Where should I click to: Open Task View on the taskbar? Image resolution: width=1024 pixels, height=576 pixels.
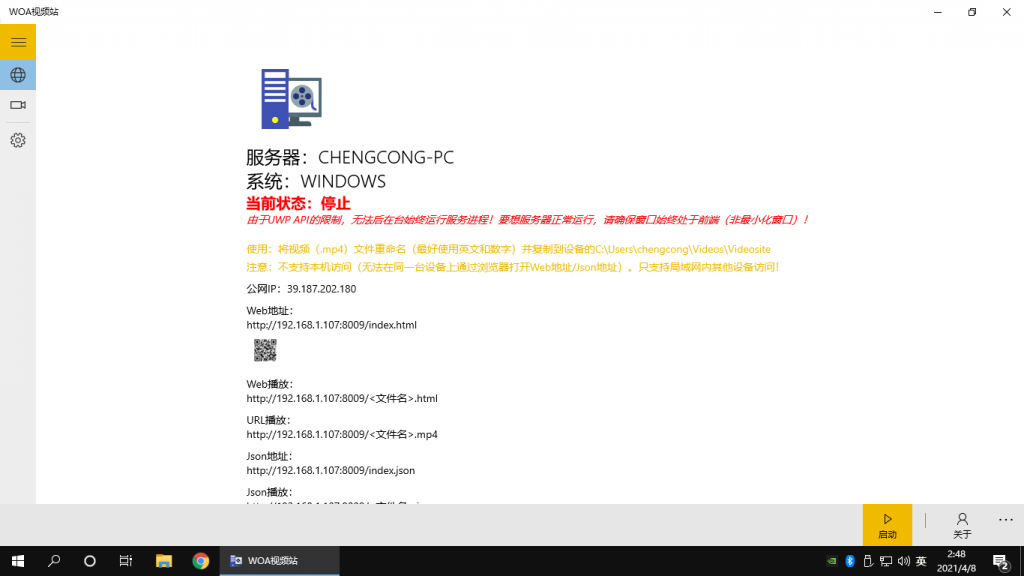click(x=126, y=561)
